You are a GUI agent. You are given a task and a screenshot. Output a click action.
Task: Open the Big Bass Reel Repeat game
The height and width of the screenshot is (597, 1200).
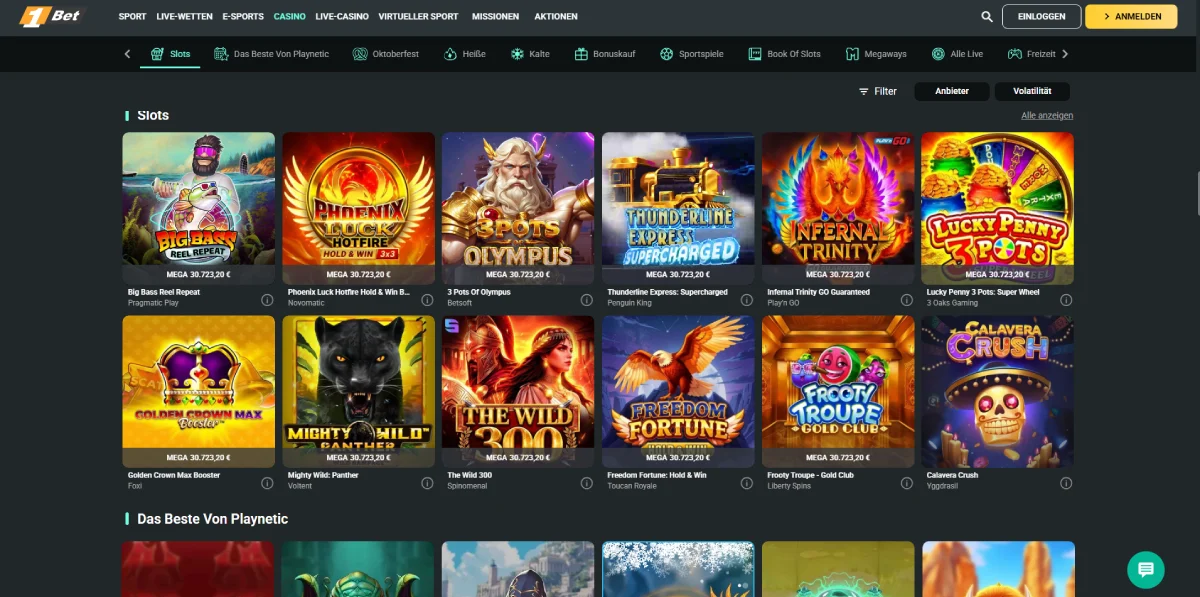click(x=199, y=208)
